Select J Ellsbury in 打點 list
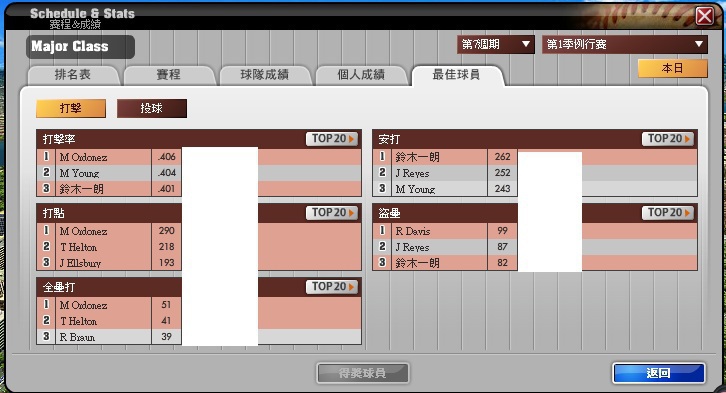Viewport: 726px width, 393px height. [x=80, y=263]
